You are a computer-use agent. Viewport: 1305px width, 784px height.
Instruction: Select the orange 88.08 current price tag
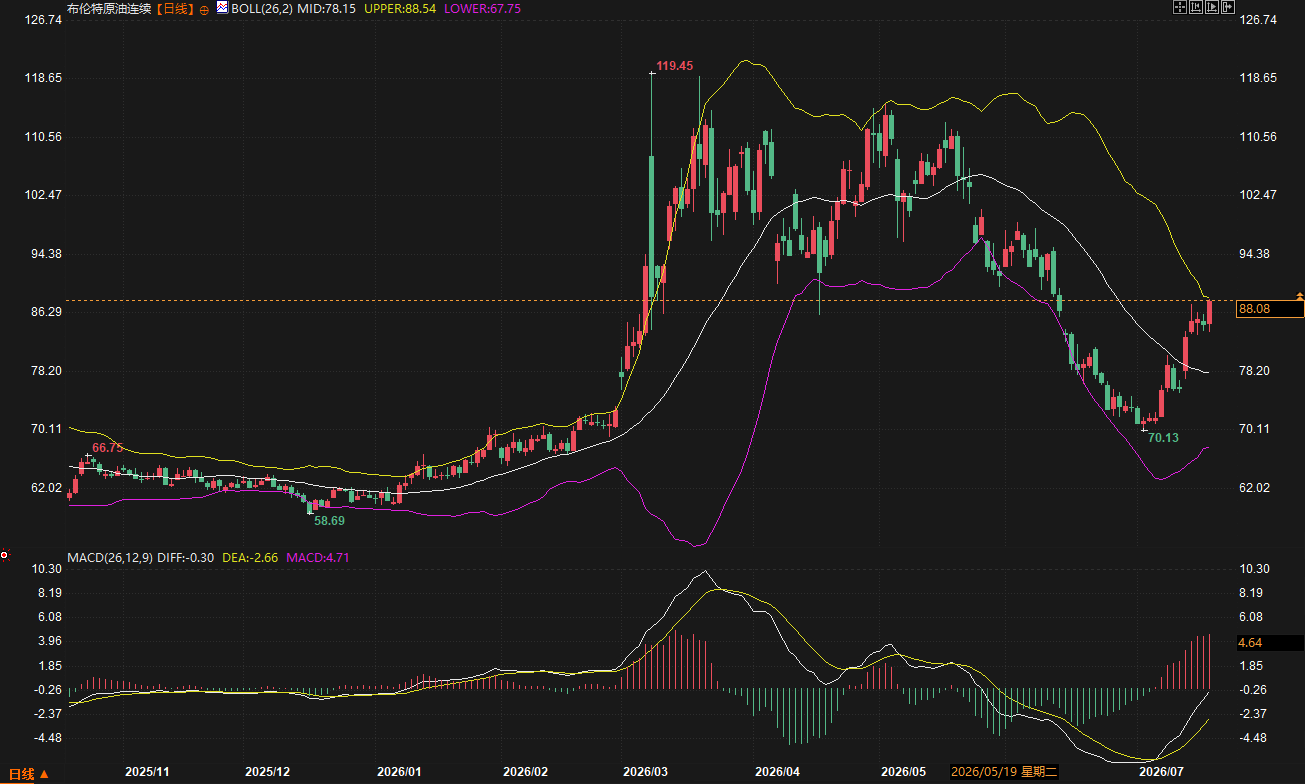point(1270,309)
